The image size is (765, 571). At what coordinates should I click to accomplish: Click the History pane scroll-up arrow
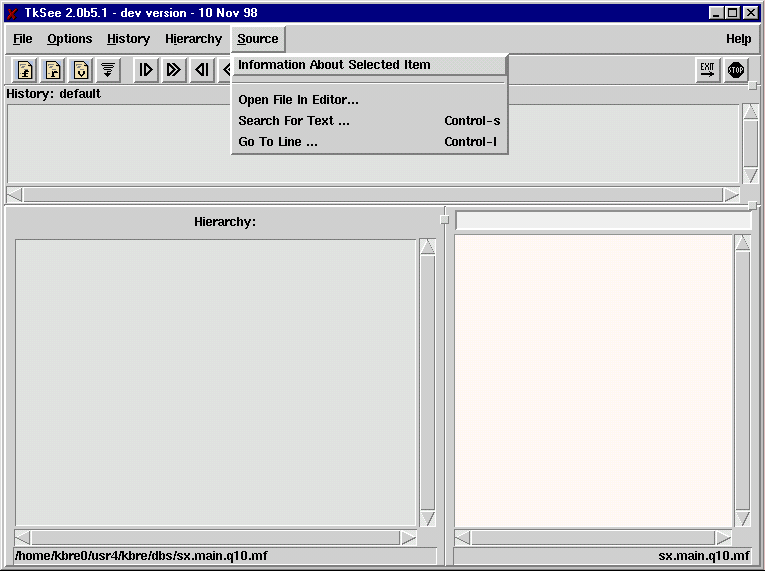(x=750, y=111)
